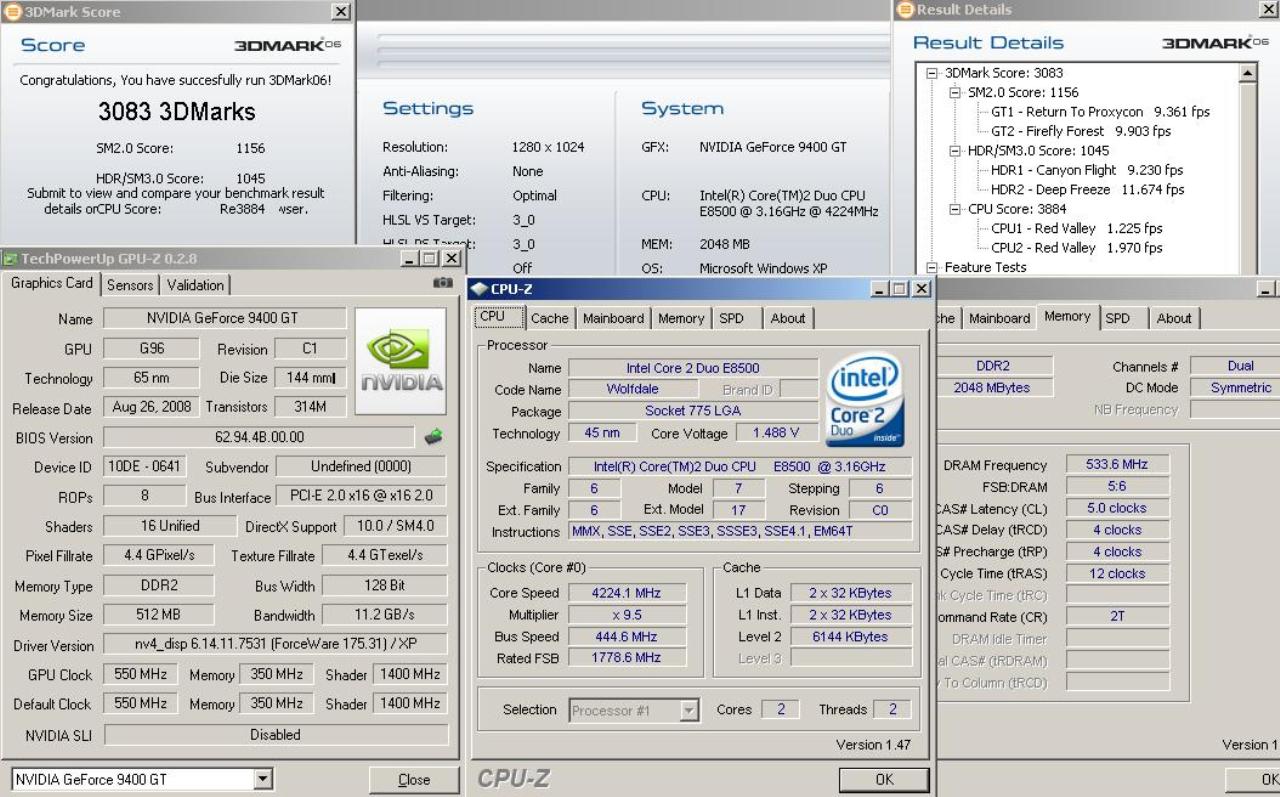The width and height of the screenshot is (1280, 797).
Task: Click the Bus Speed value 444.6 MHz
Action: [x=629, y=637]
